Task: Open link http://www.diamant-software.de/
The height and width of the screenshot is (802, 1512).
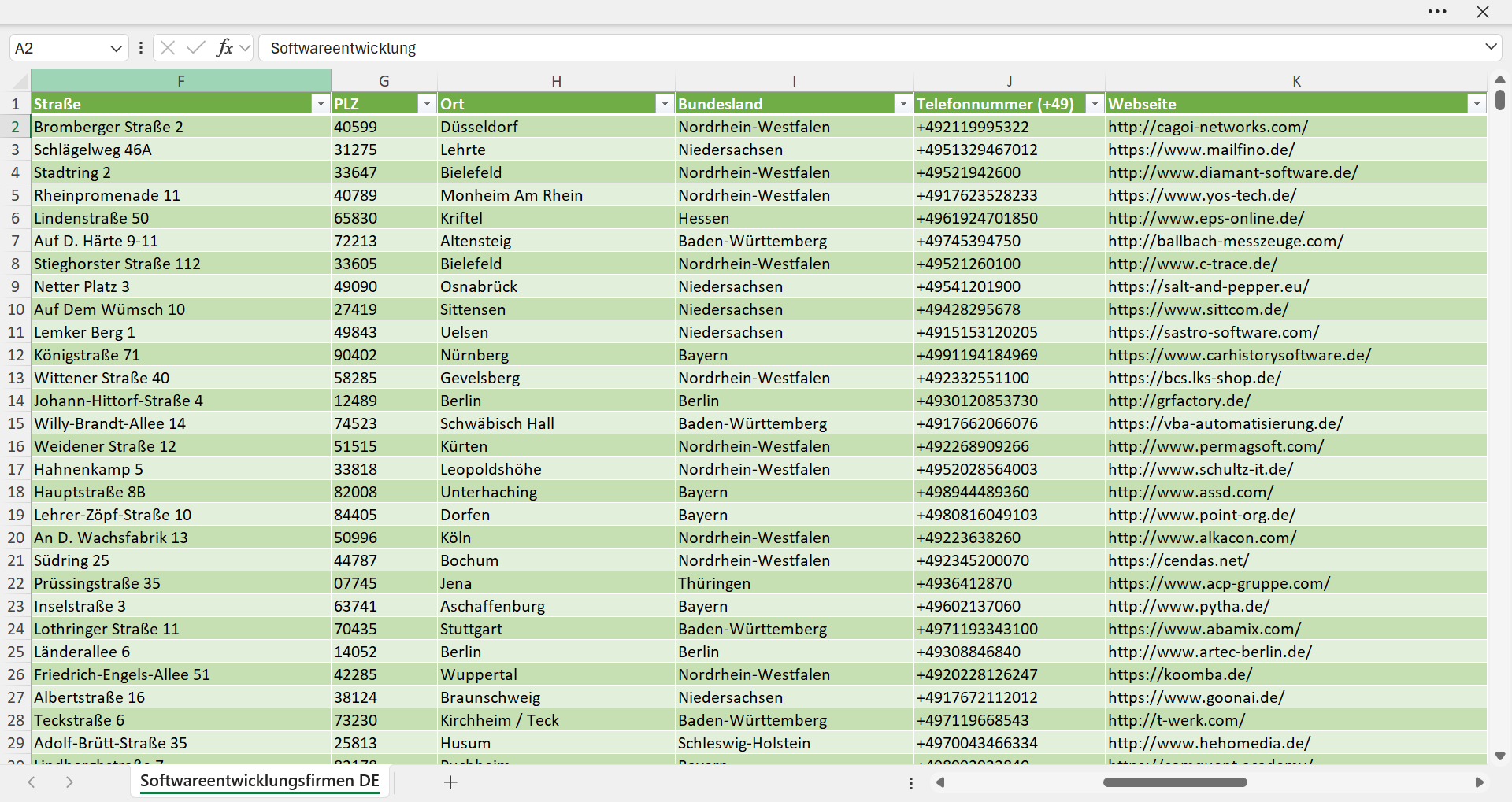Action: tap(1233, 172)
